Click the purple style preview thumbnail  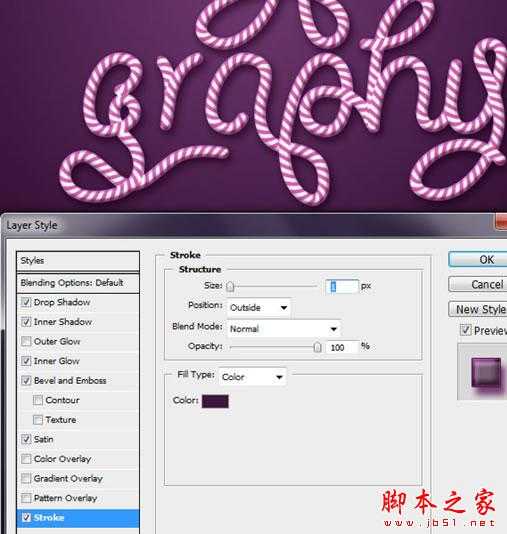[486, 373]
